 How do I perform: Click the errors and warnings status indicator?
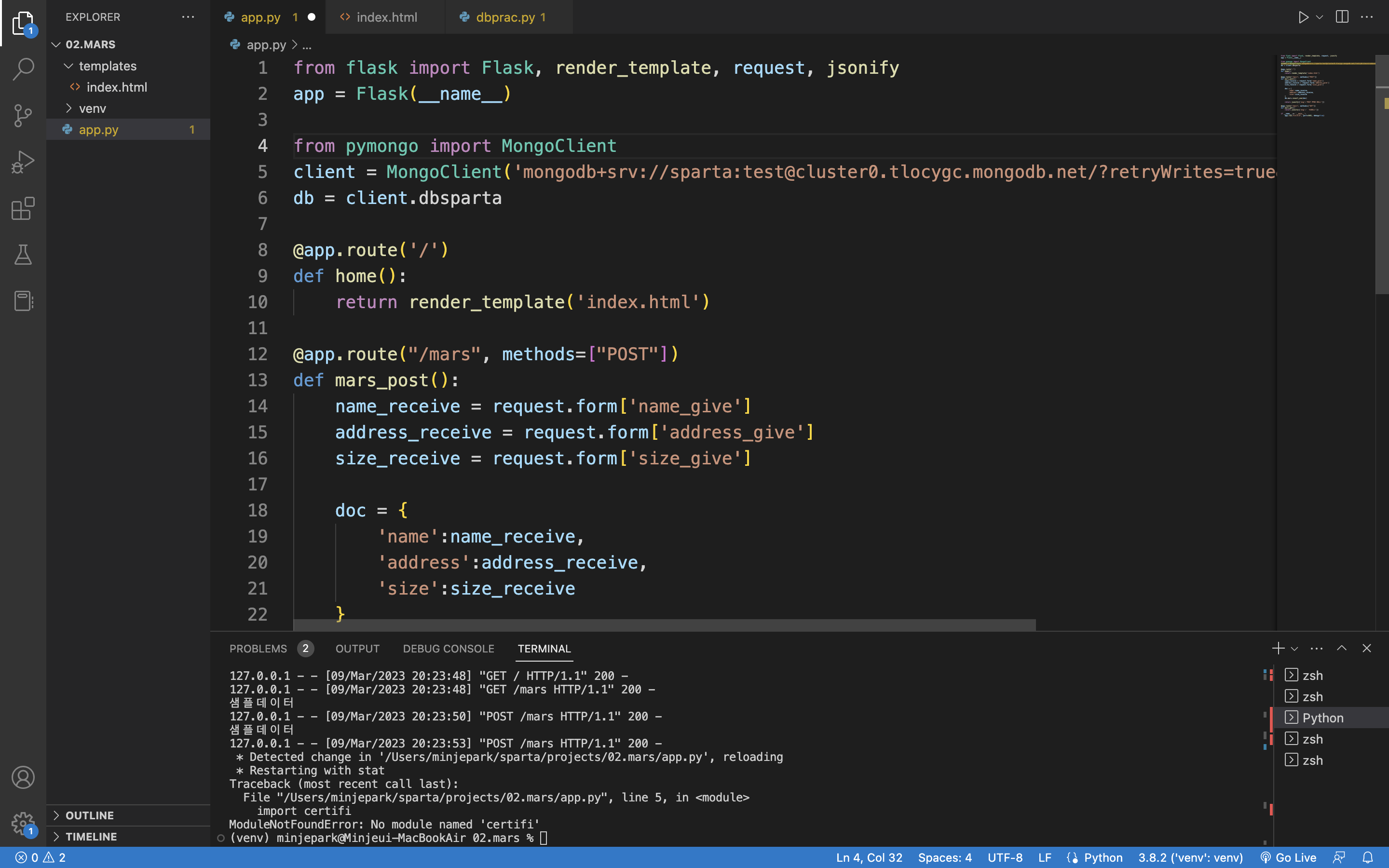[x=40, y=858]
